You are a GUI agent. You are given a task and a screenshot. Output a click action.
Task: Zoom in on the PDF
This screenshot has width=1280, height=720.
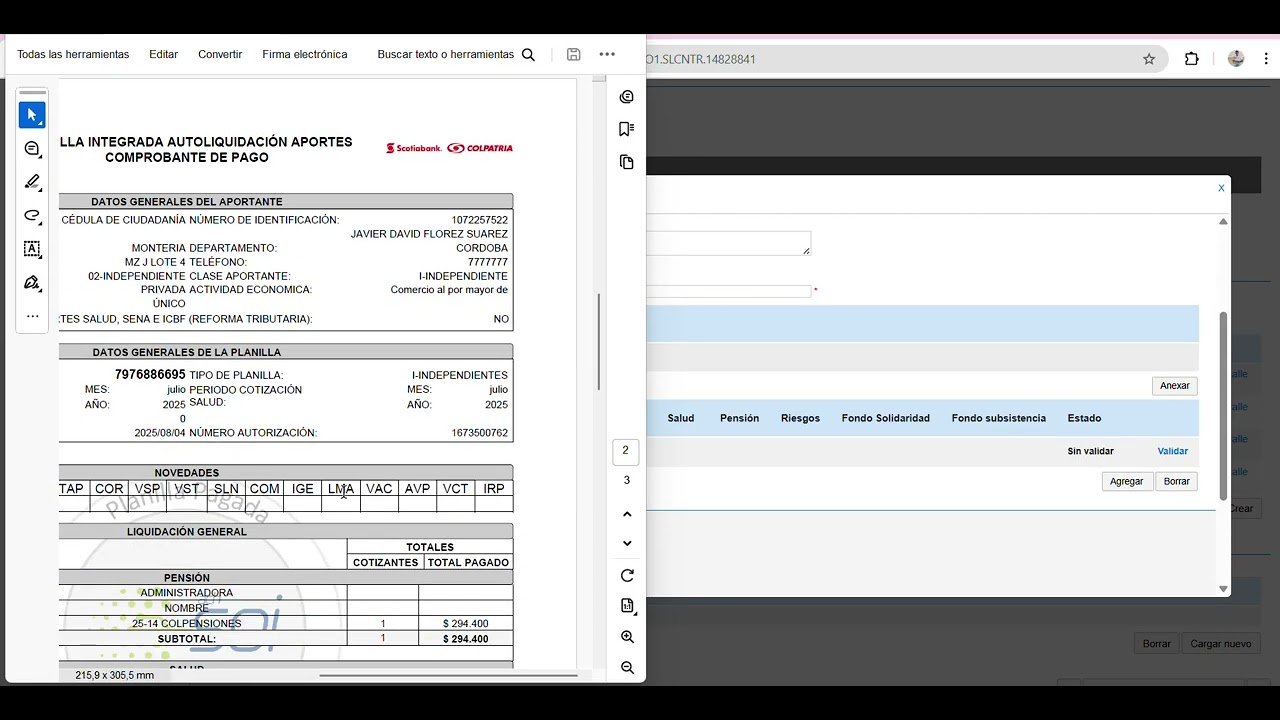pyautogui.click(x=627, y=637)
